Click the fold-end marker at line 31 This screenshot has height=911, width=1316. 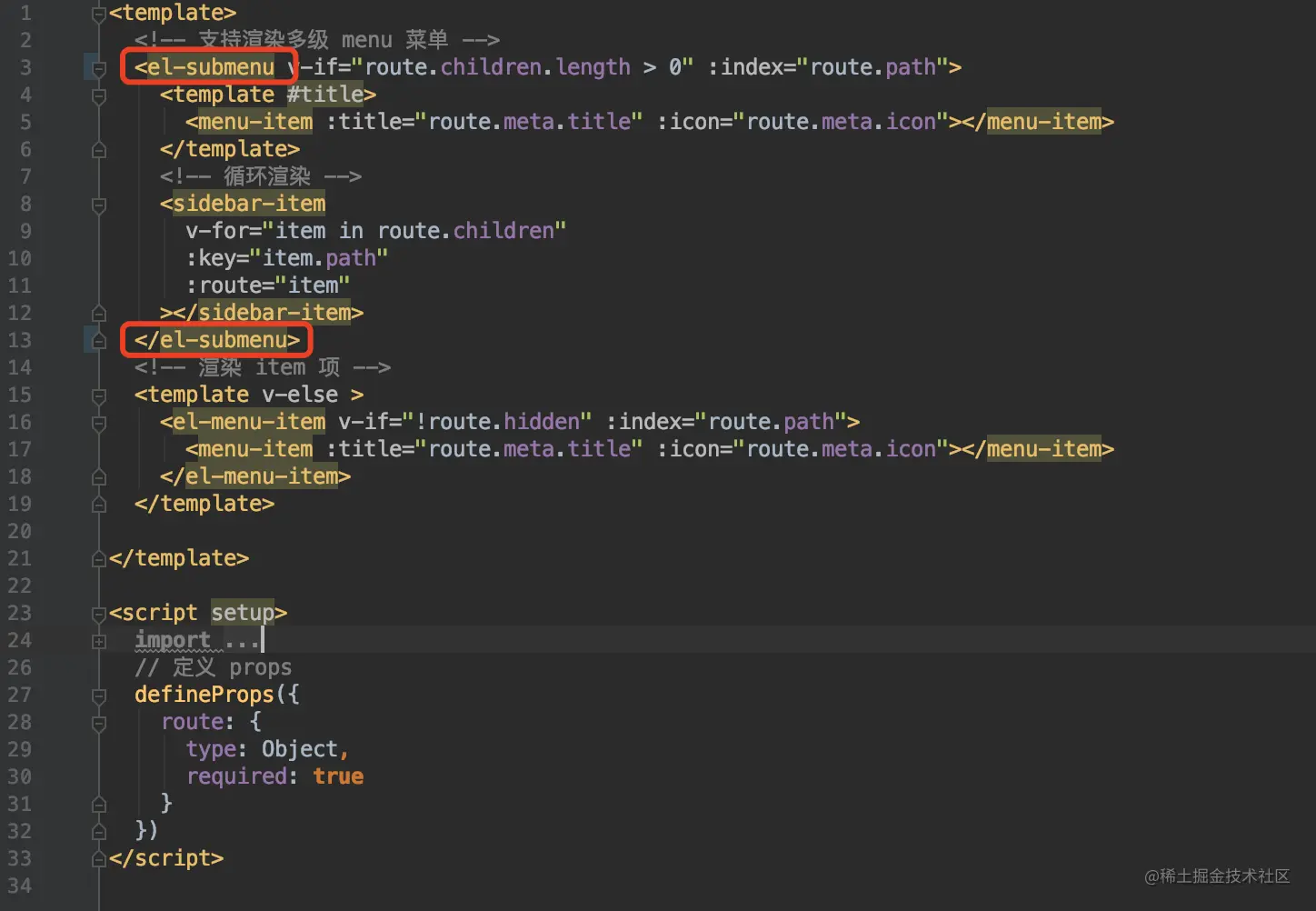coord(99,805)
